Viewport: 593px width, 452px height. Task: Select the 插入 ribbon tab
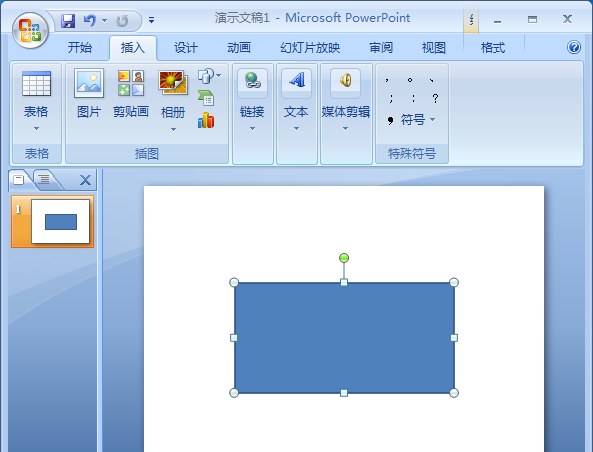(x=133, y=48)
